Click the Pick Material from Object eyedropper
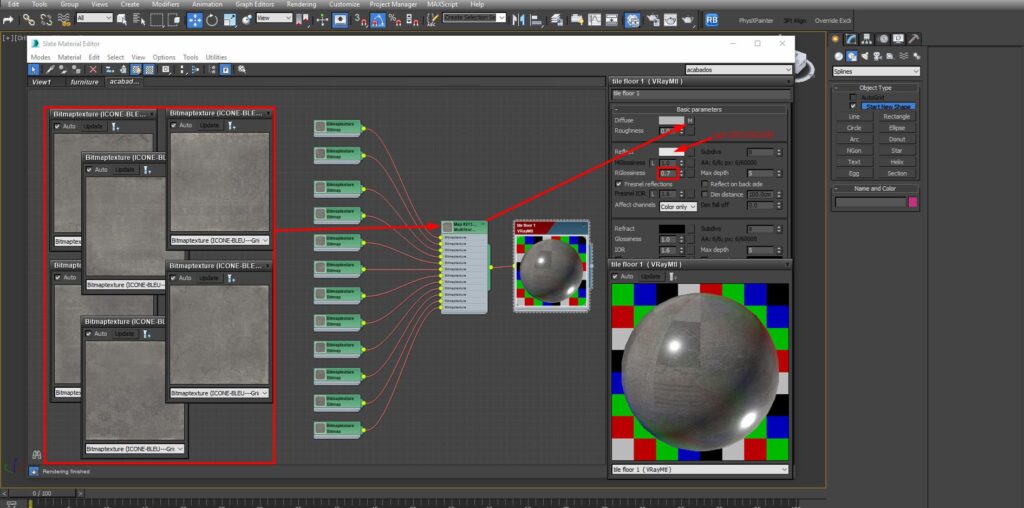 pyautogui.click(x=50, y=69)
